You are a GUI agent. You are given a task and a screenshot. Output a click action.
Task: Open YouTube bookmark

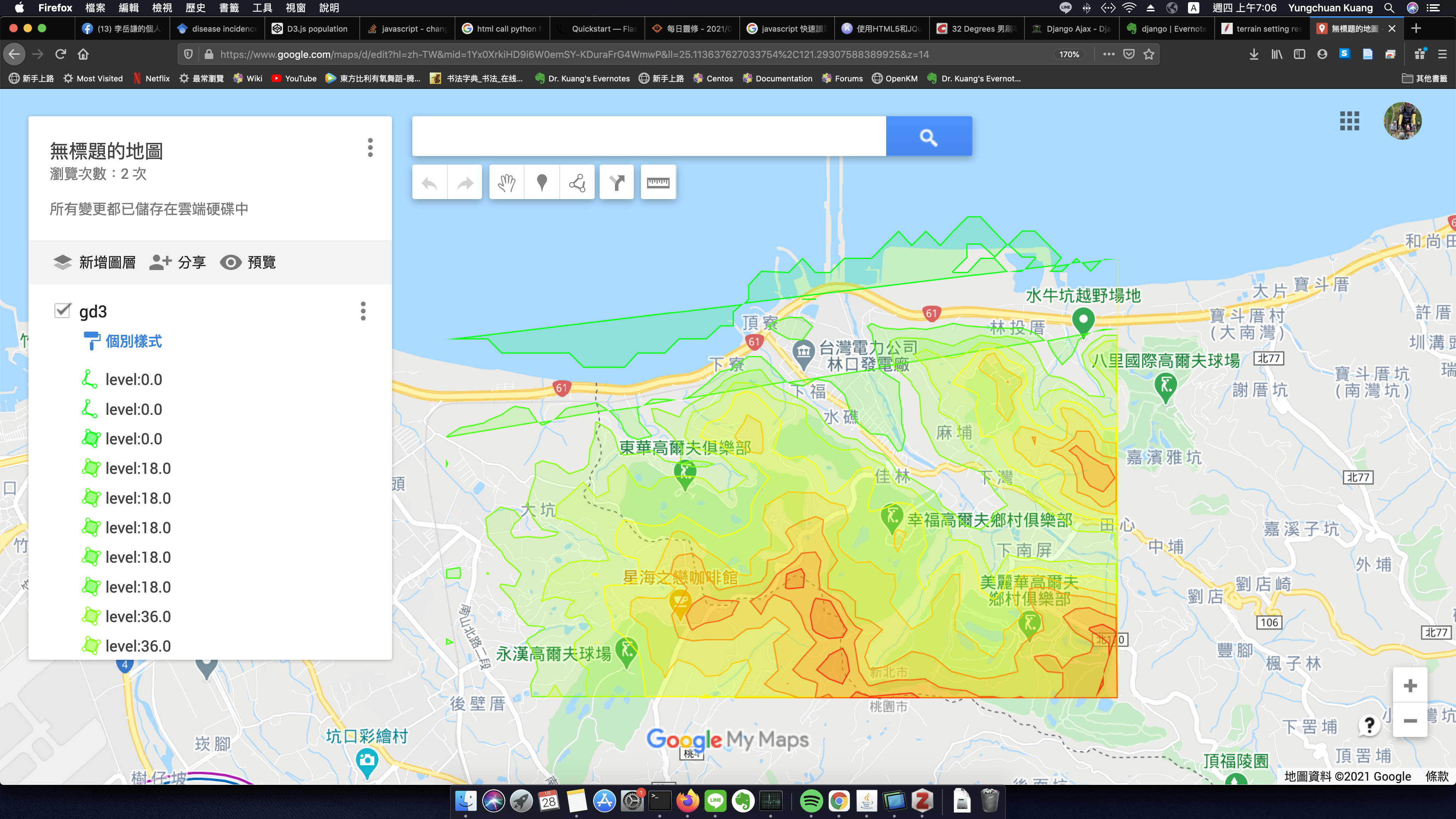(294, 79)
